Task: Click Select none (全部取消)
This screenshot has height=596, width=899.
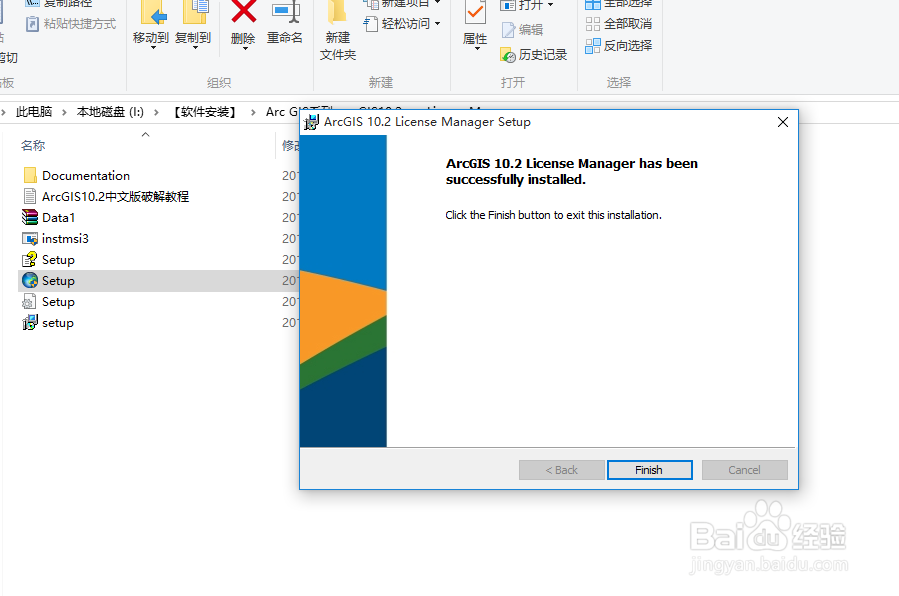Action: click(619, 24)
